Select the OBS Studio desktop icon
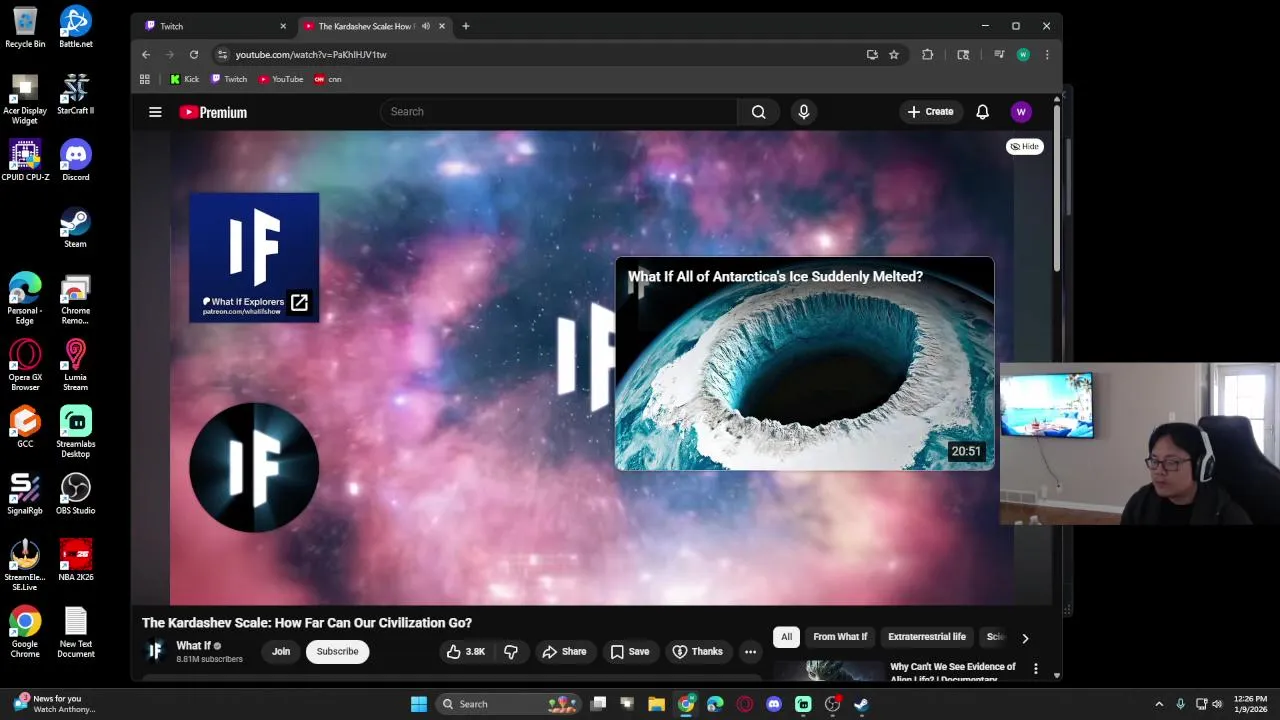Image resolution: width=1280 pixels, height=720 pixels. click(76, 494)
